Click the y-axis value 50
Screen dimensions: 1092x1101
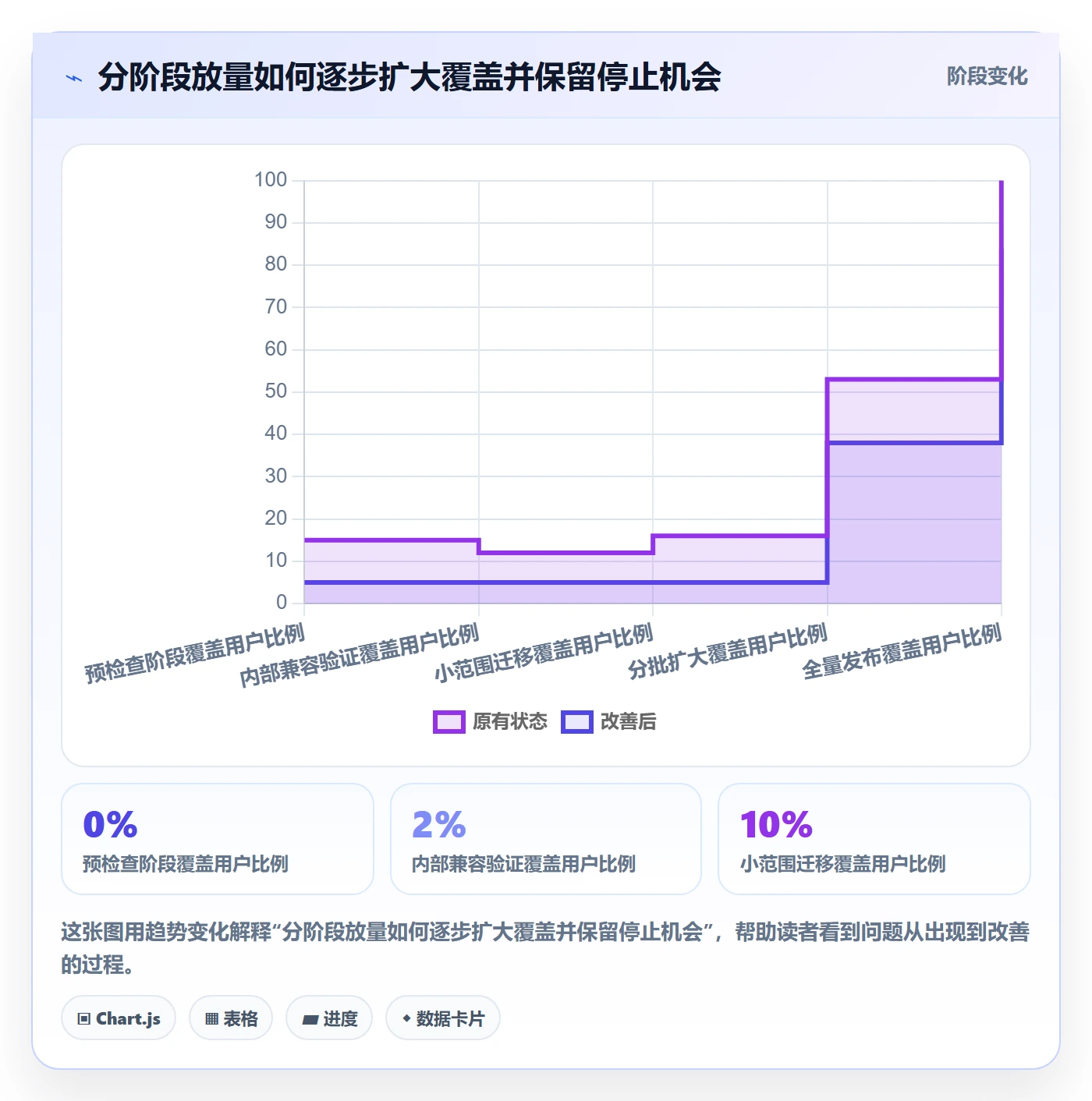(276, 391)
